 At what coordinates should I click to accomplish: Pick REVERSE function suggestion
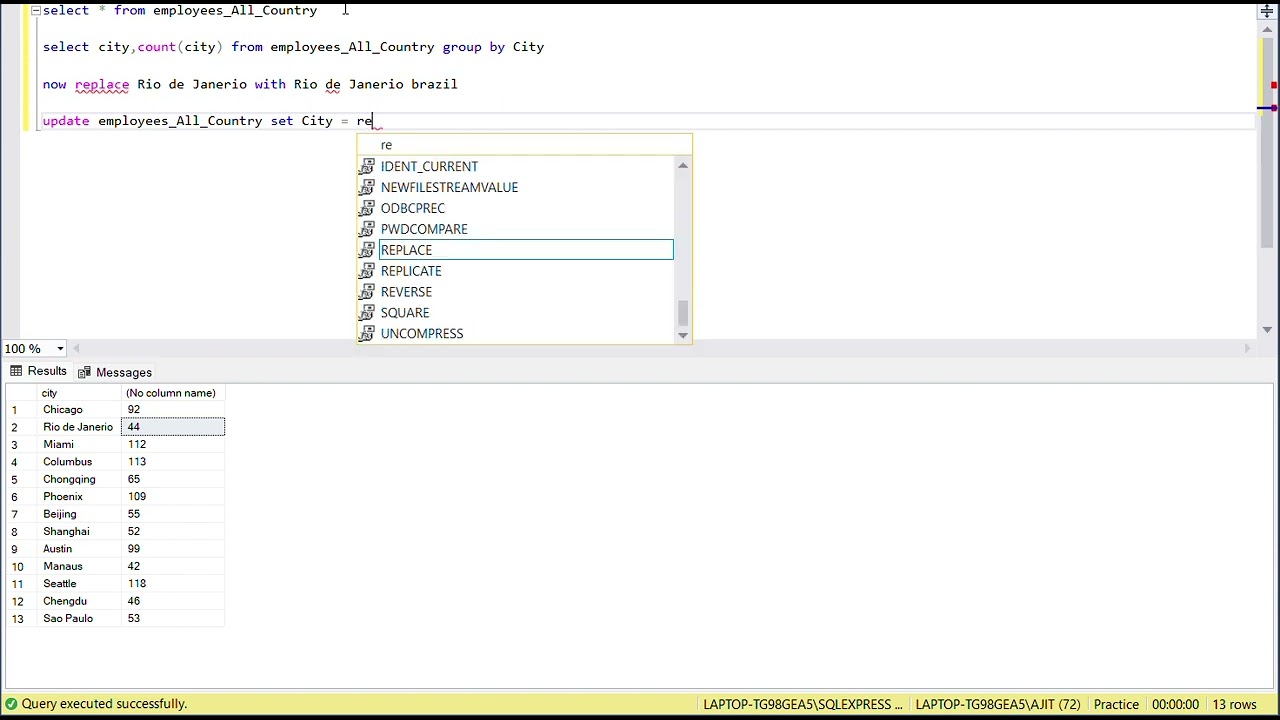click(x=406, y=292)
